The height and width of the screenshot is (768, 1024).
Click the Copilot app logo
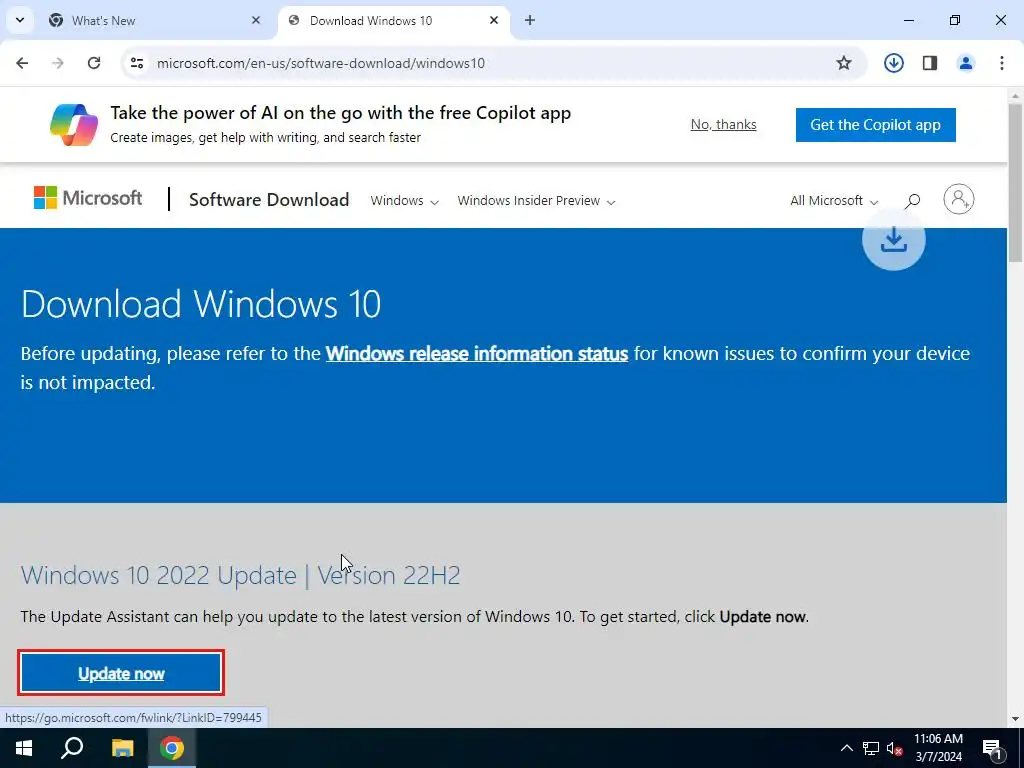(x=74, y=125)
